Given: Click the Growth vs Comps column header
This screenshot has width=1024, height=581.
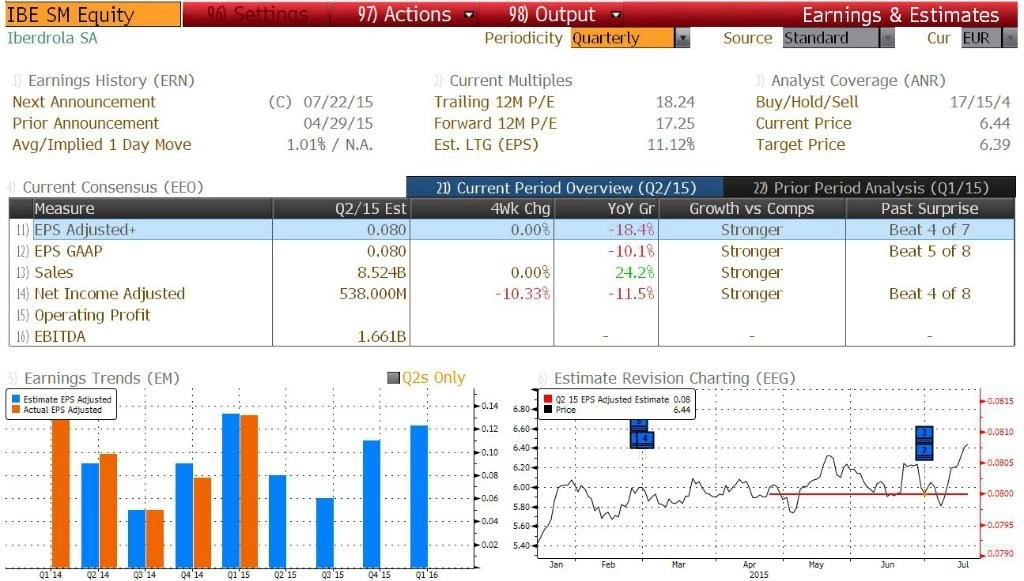Looking at the screenshot, I should (x=752, y=209).
